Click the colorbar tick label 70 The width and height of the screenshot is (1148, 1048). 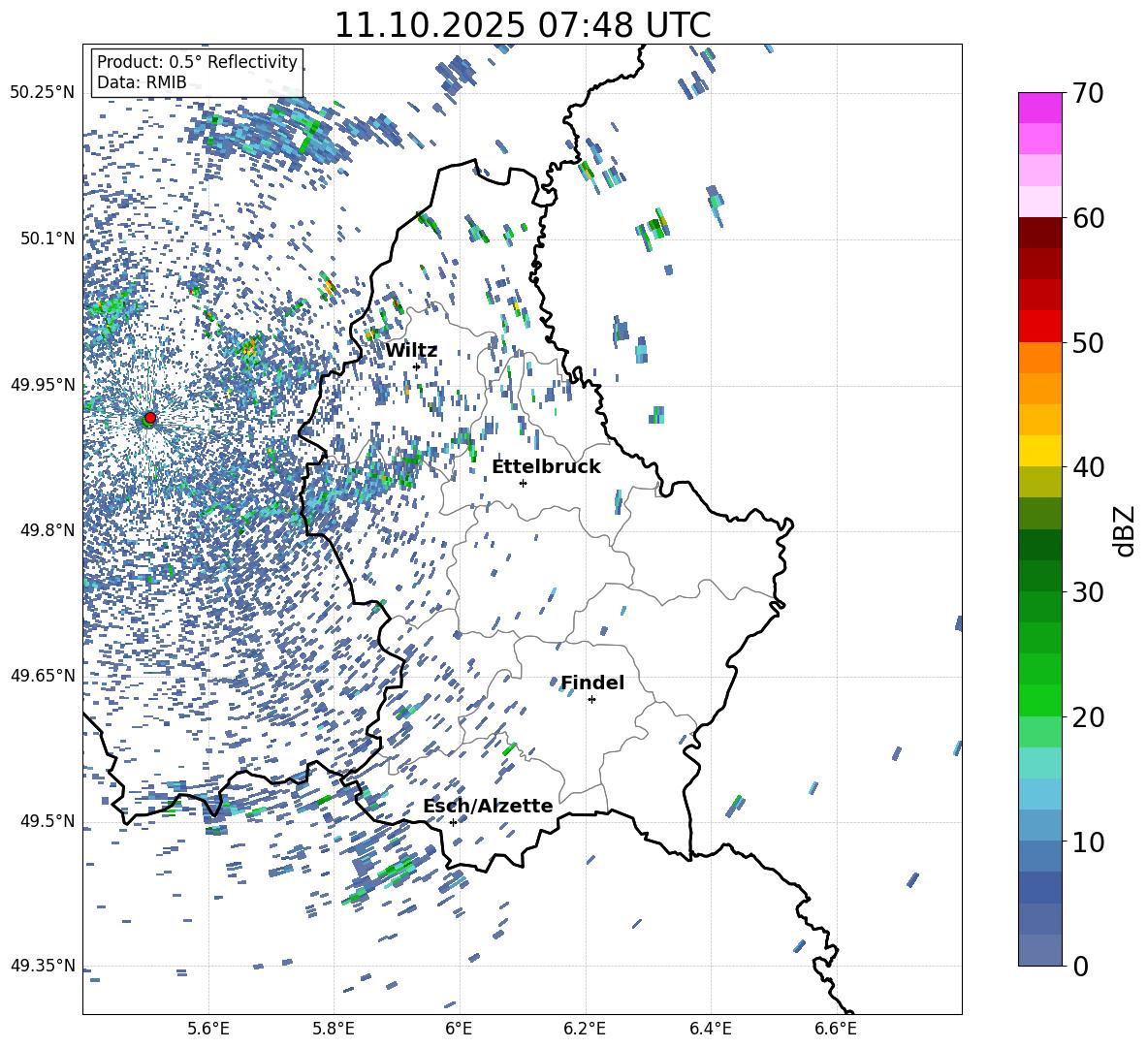(1088, 93)
